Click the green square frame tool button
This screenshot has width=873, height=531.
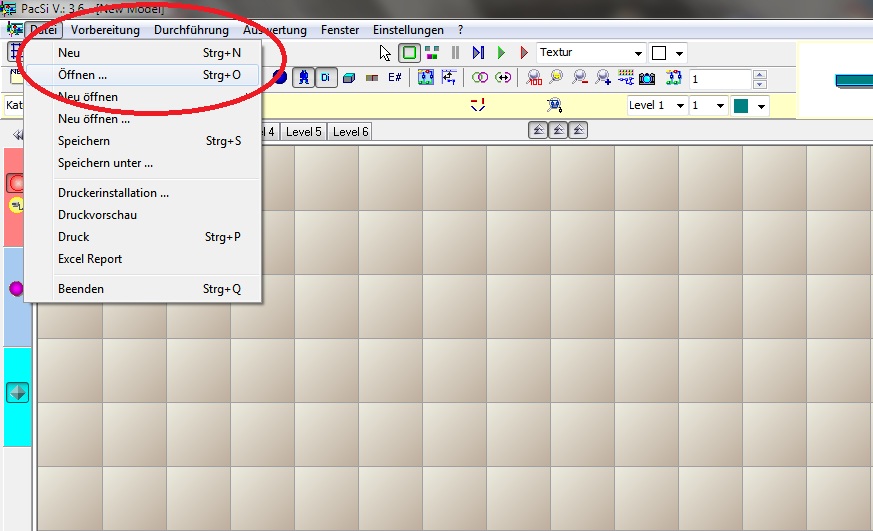(x=409, y=53)
